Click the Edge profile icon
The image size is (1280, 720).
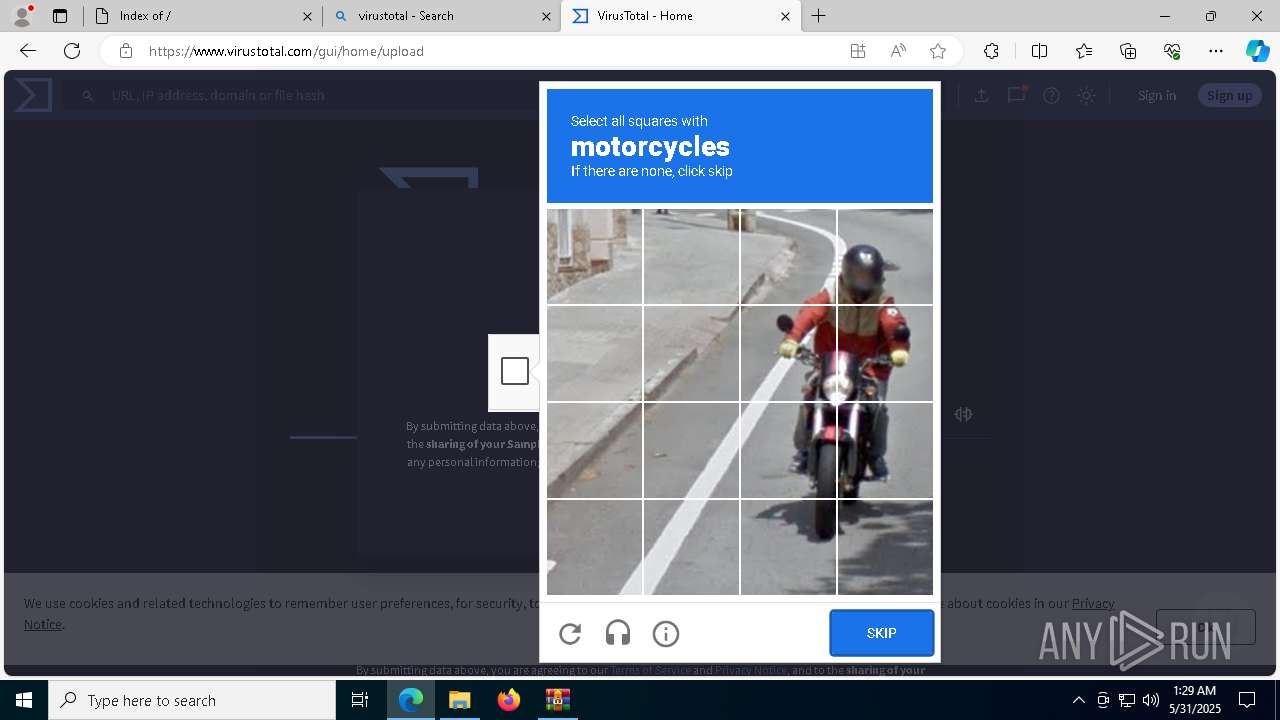click(22, 16)
